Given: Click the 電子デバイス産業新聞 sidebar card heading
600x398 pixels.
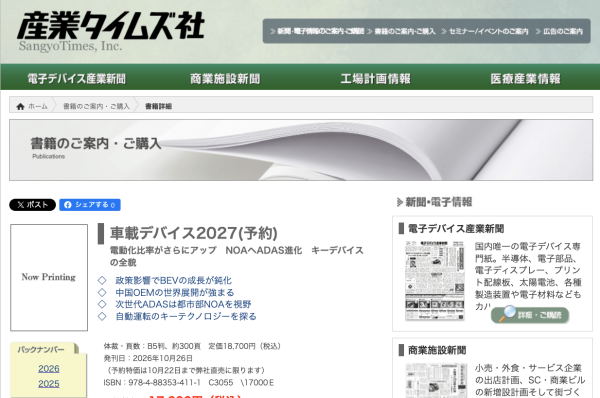Looking at the screenshot, I should click(456, 229).
